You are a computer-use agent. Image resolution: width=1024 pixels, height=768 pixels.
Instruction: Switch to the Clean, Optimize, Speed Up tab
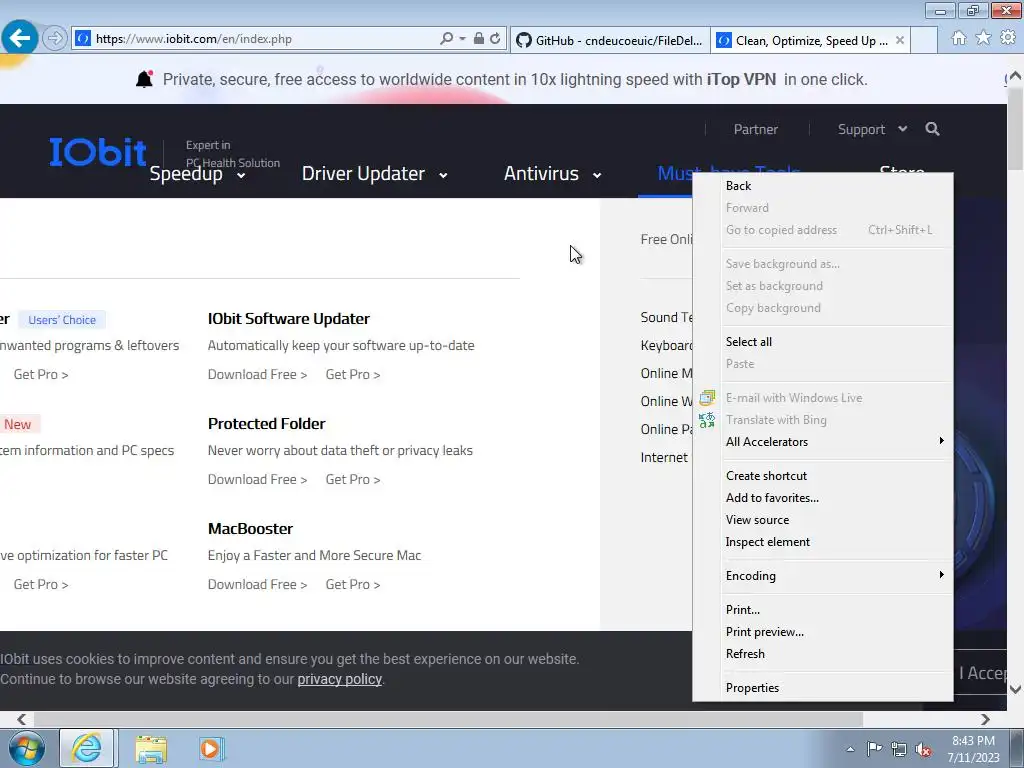[810, 40]
